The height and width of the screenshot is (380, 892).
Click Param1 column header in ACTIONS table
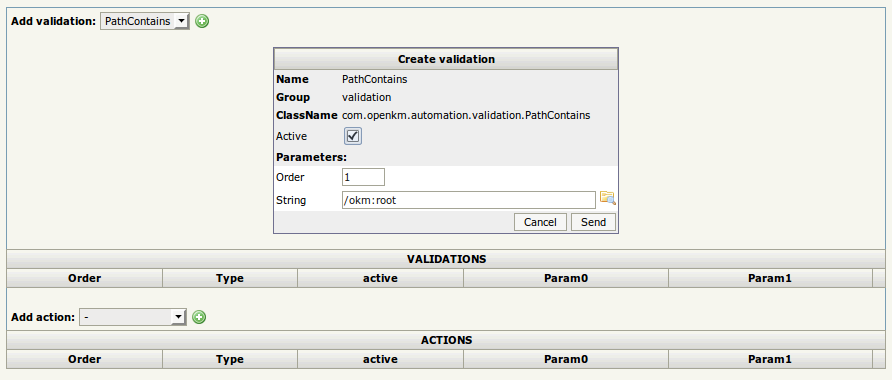tap(770, 359)
